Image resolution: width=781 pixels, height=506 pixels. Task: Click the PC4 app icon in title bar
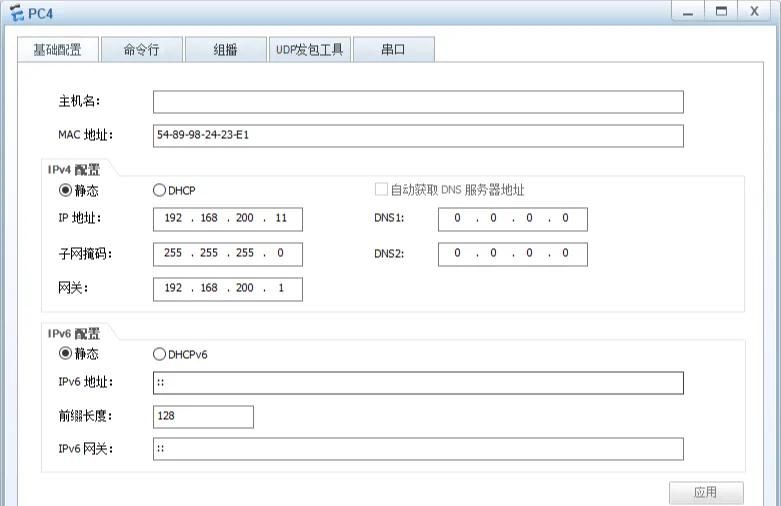[x=15, y=12]
